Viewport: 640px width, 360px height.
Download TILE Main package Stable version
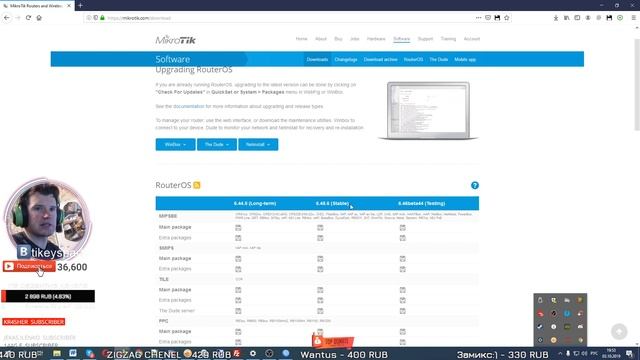point(320,290)
